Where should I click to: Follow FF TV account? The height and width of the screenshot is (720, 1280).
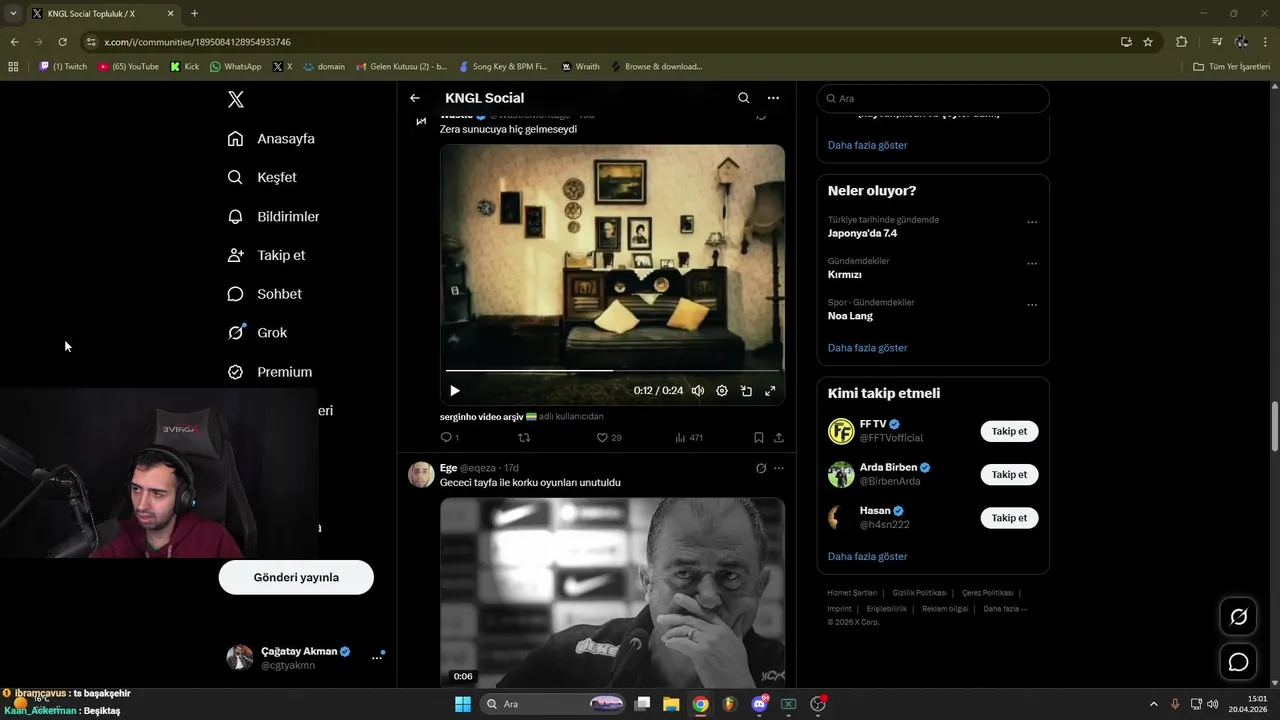1009,431
